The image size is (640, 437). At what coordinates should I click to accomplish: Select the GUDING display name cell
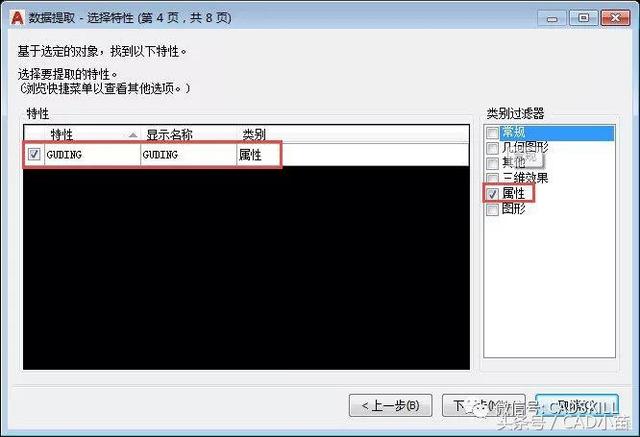click(x=188, y=155)
